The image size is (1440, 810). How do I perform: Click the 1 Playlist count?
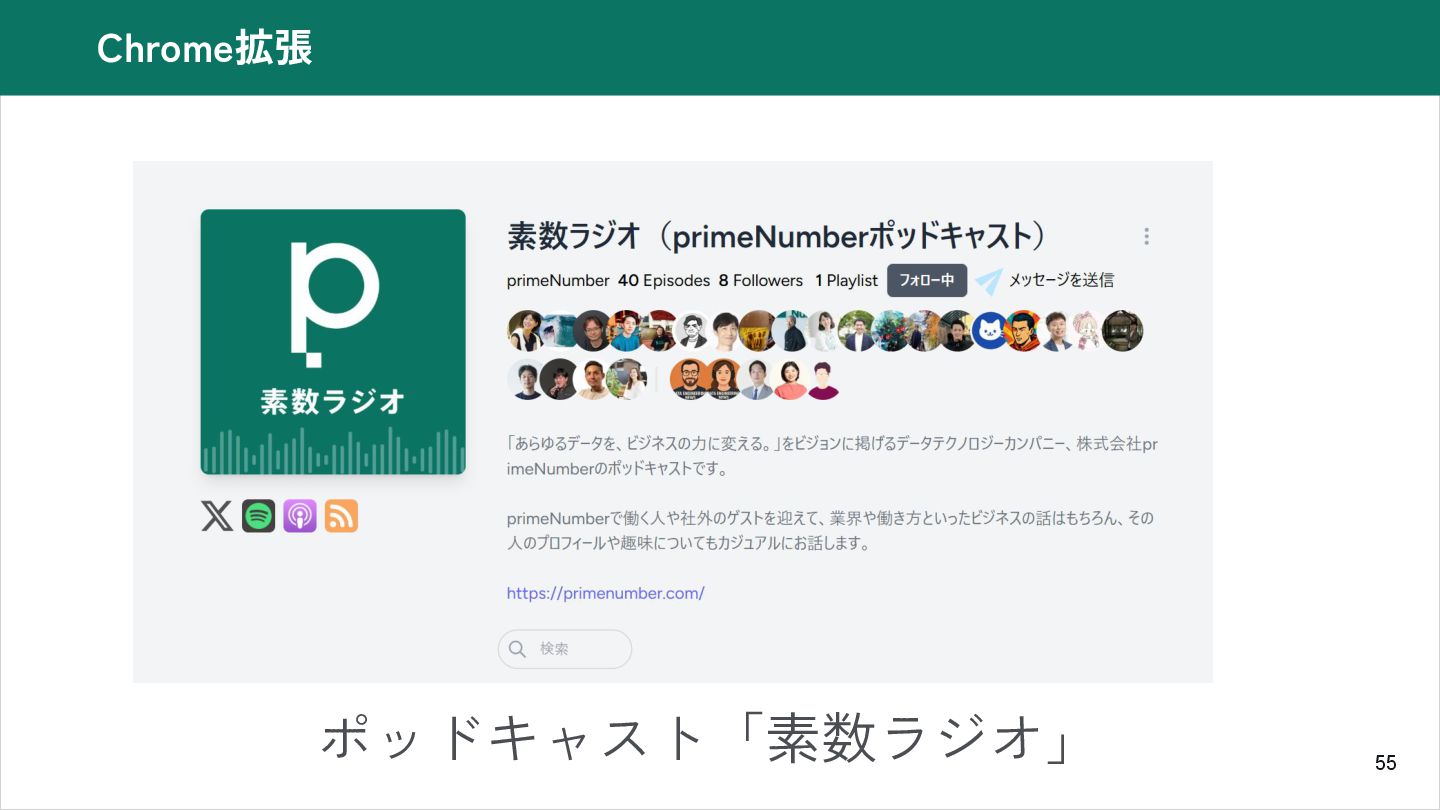point(846,281)
